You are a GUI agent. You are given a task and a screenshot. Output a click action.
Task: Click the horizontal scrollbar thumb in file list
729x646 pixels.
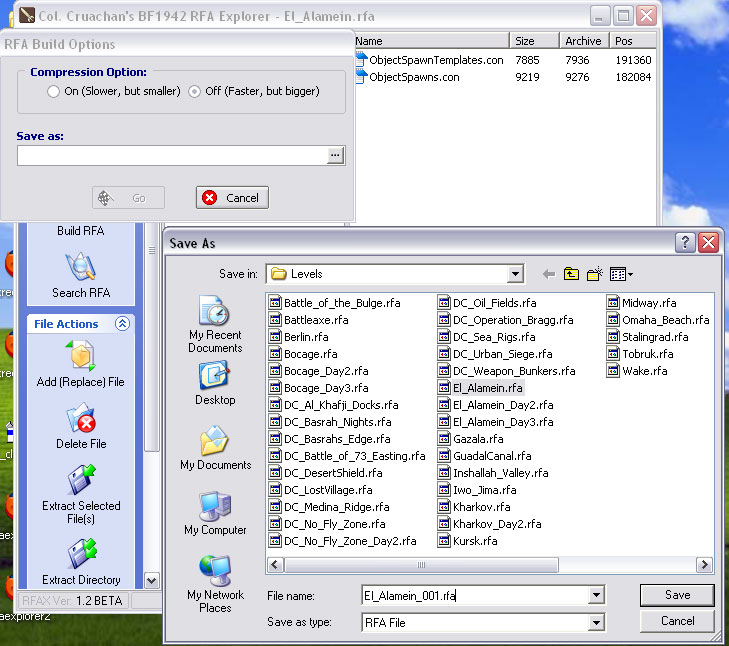tap(421, 565)
